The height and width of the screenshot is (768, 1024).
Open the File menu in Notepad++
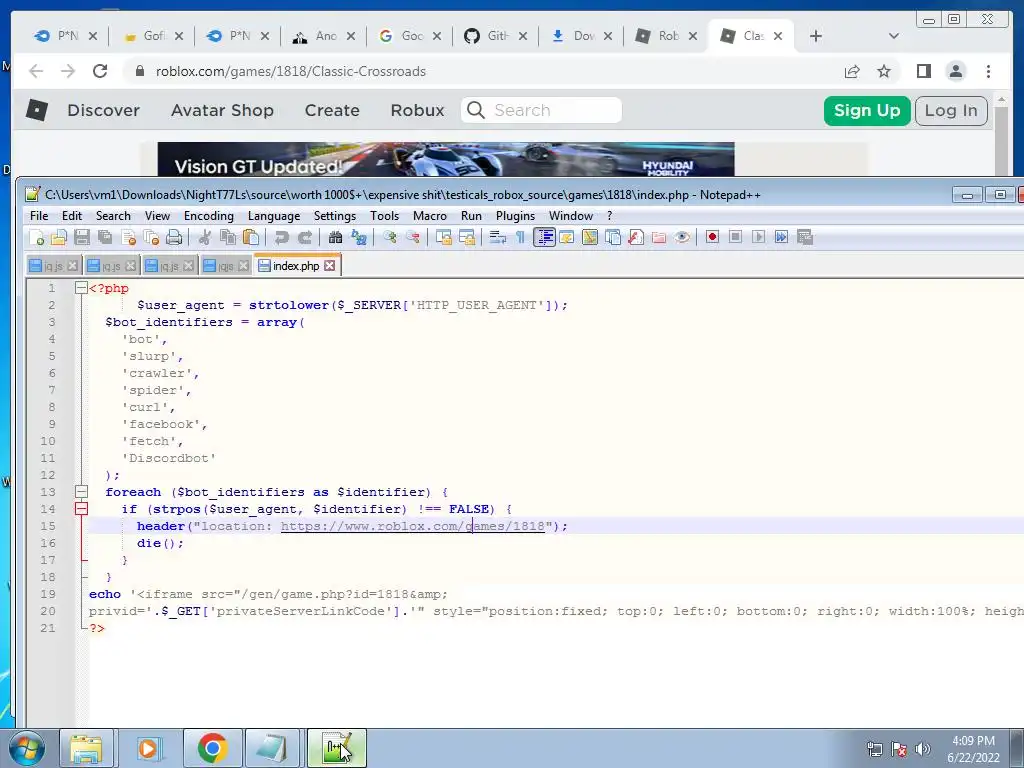[39, 216]
